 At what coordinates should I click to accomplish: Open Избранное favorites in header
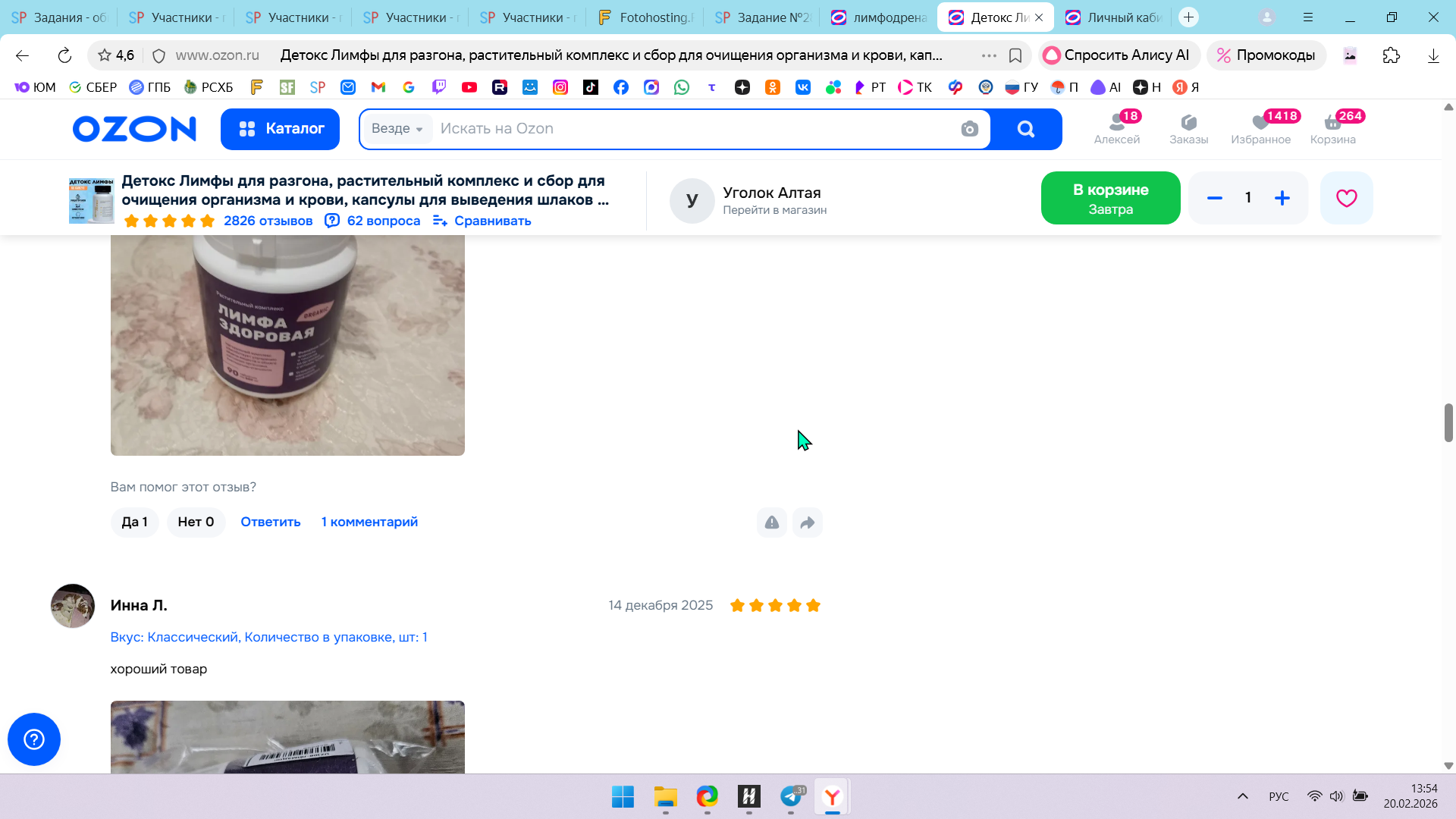pos(1260,129)
